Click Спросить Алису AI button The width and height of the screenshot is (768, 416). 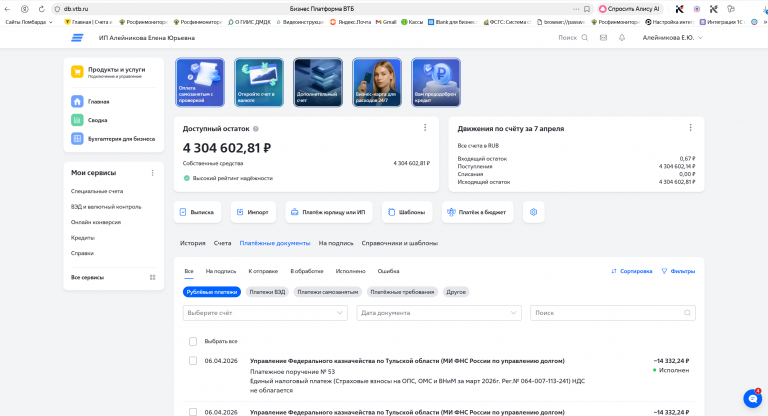(x=629, y=9)
